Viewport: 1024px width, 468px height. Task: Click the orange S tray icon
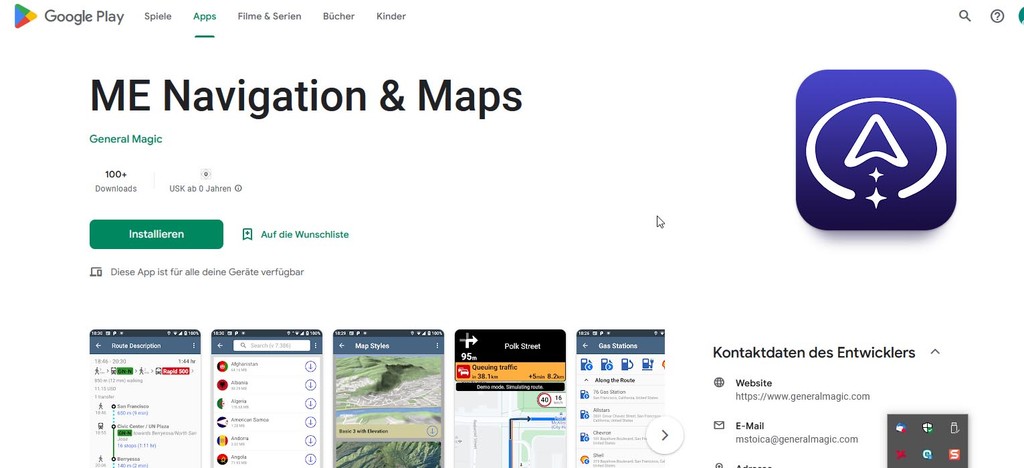[x=954, y=454]
